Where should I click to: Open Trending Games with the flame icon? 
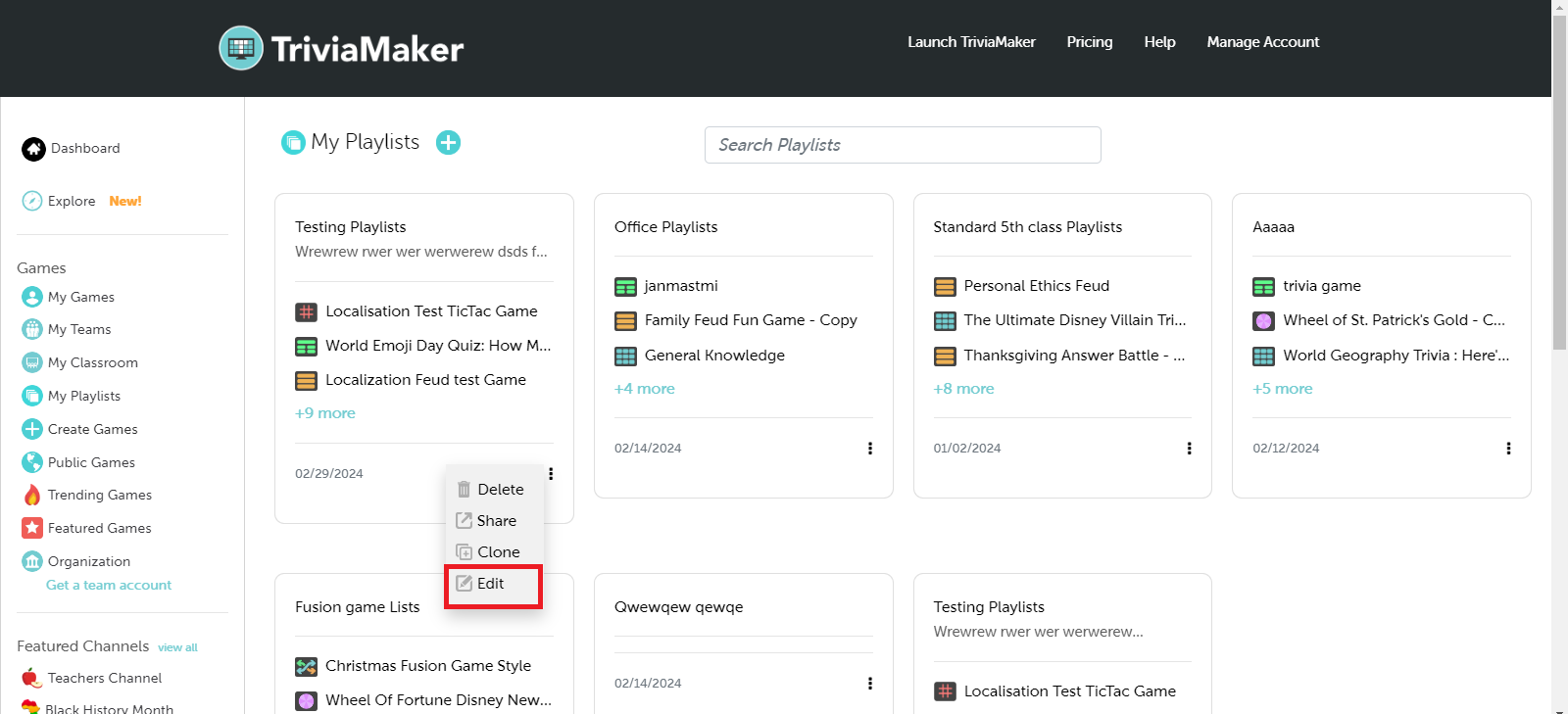[32, 496]
